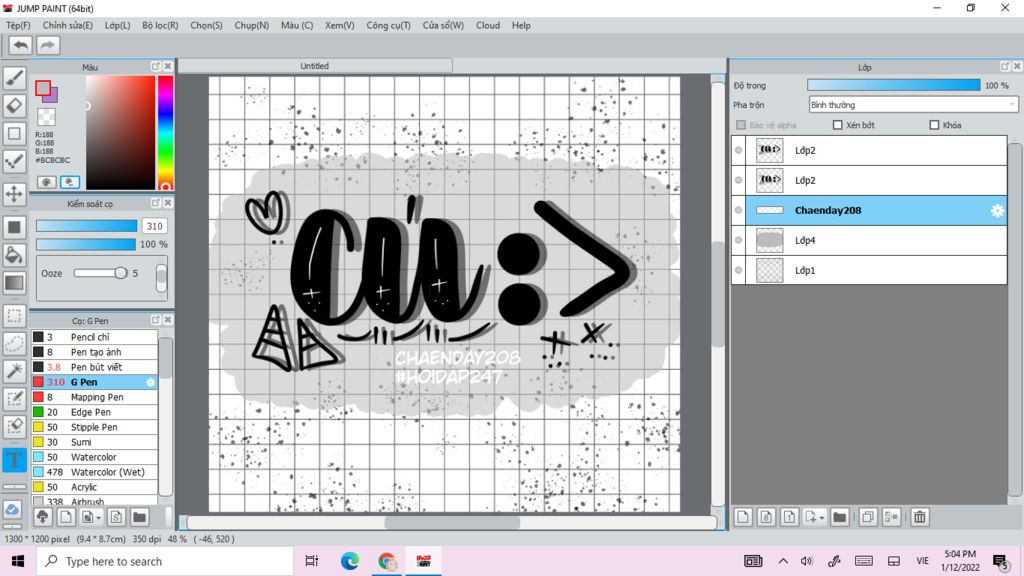Click the cloud sync icon in left toolbar
The image size is (1024, 576).
pyautogui.click(x=12, y=509)
